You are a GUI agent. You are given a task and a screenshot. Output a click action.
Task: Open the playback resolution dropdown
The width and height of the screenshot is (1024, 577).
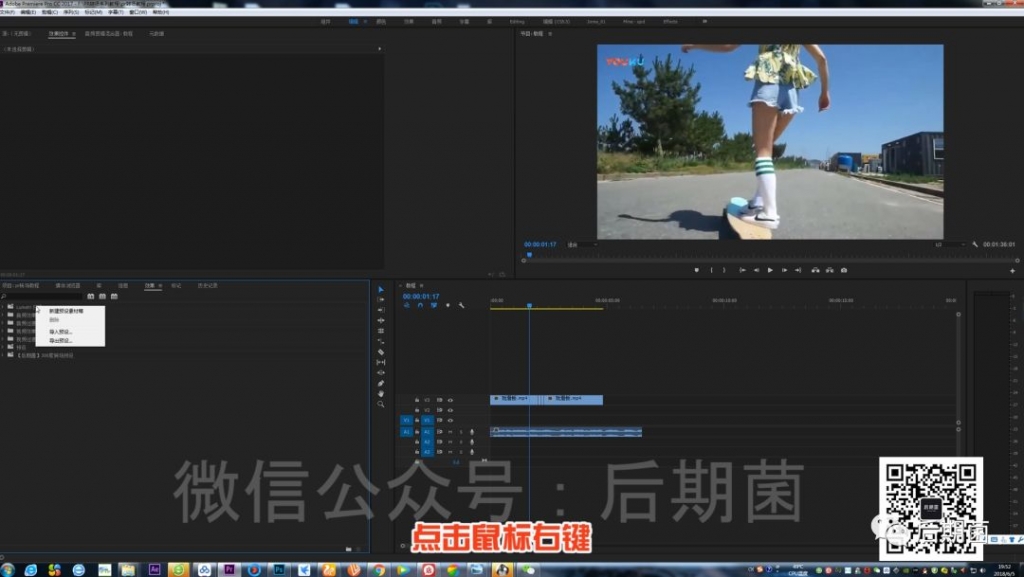(950, 245)
